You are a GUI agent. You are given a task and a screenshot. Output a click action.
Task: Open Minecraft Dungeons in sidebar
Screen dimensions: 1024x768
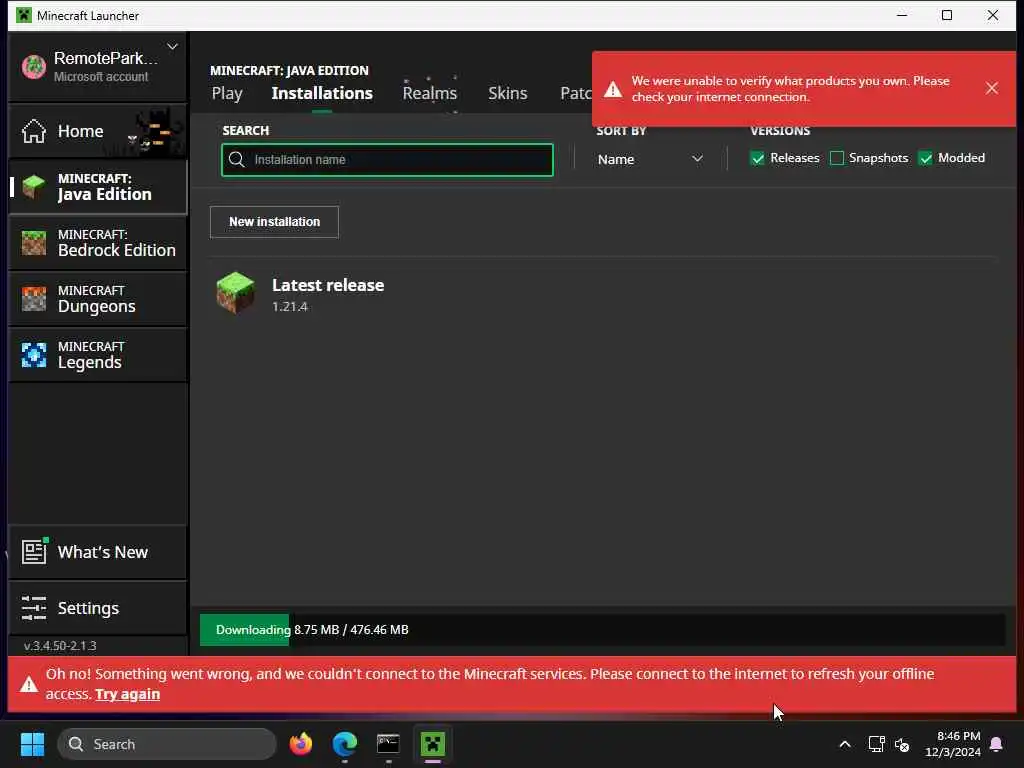98,299
